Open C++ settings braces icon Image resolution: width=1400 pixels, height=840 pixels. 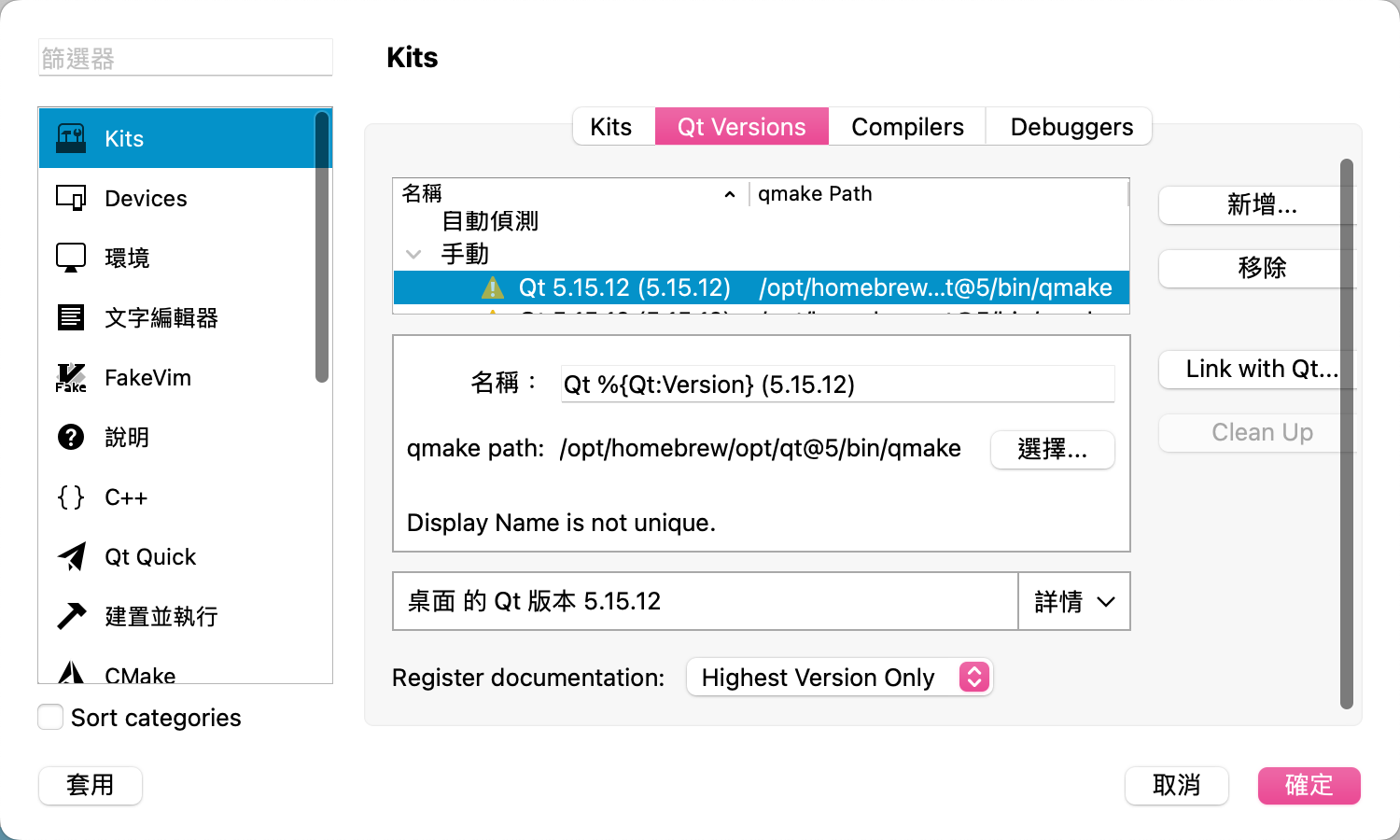tap(71, 497)
